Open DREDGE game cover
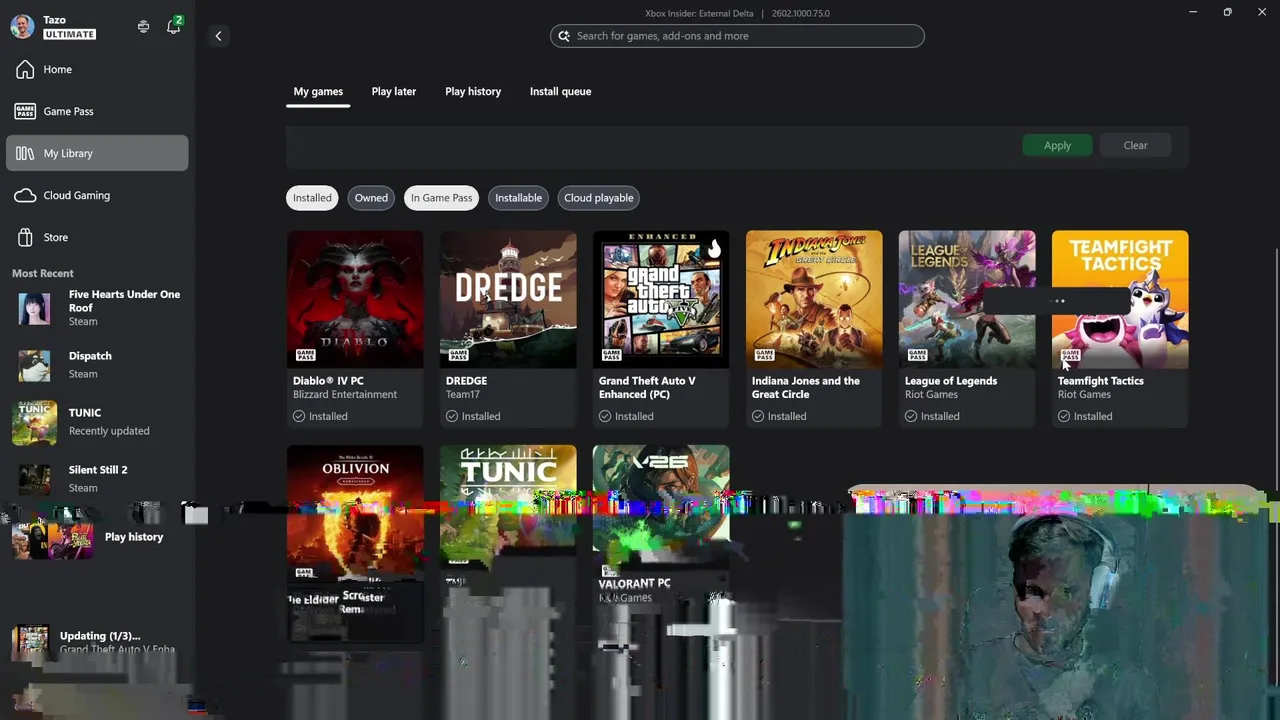Screen dimensions: 1280x720 pos(508,299)
